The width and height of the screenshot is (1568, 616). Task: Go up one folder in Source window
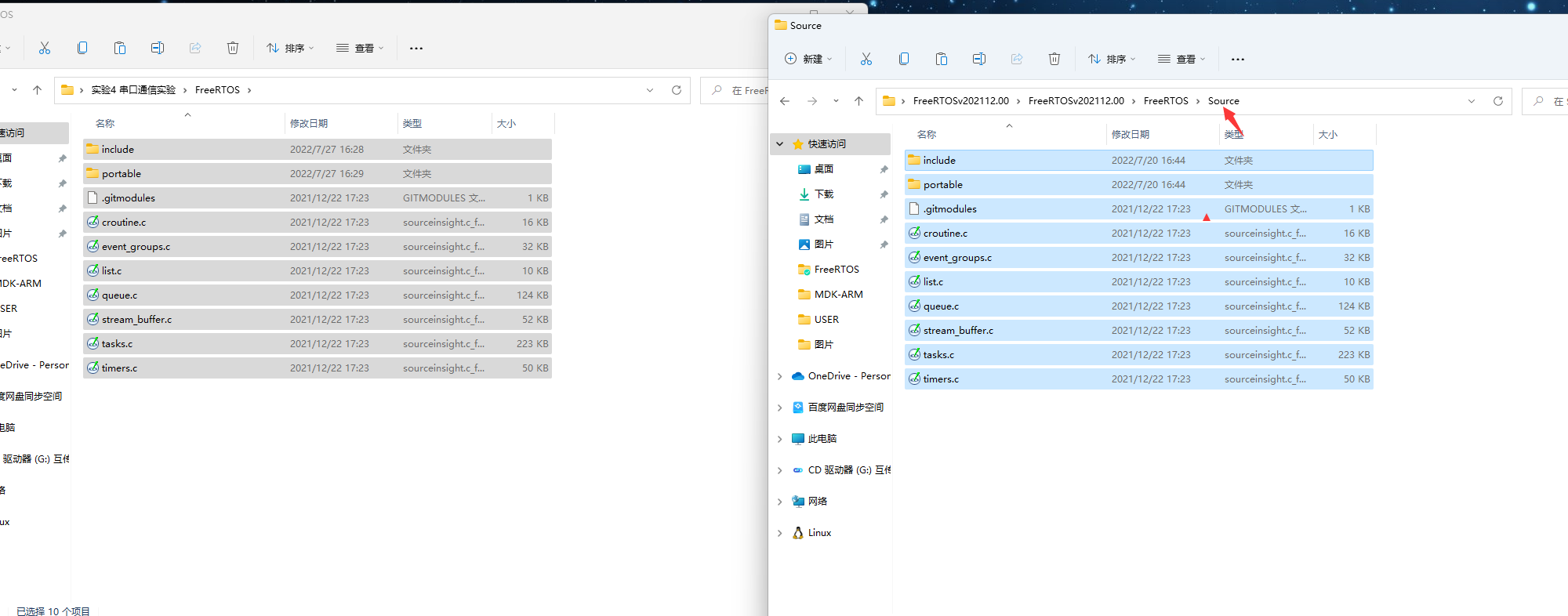(x=858, y=101)
